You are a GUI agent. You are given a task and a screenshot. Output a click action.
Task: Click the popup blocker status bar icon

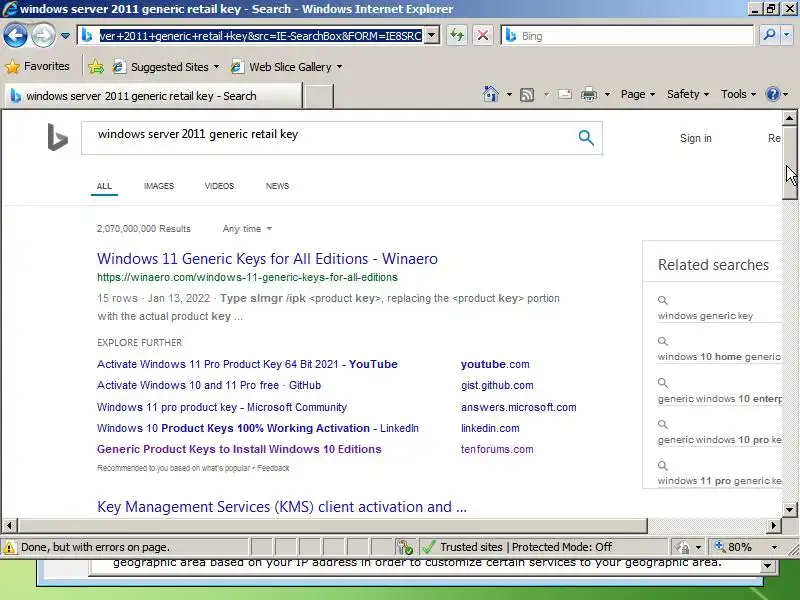click(405, 547)
